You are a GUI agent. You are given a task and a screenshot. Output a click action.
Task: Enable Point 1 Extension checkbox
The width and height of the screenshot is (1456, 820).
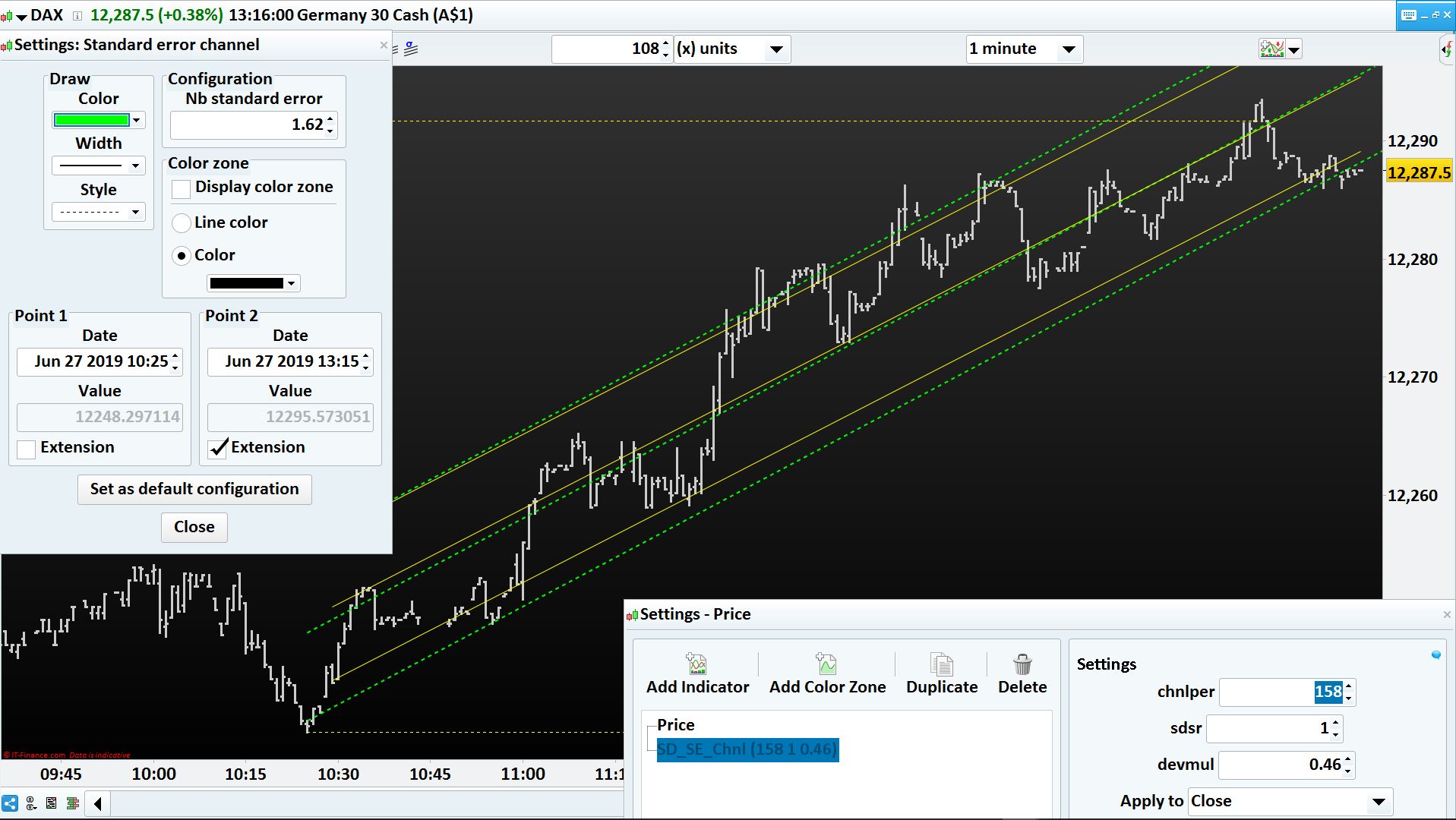(x=26, y=448)
